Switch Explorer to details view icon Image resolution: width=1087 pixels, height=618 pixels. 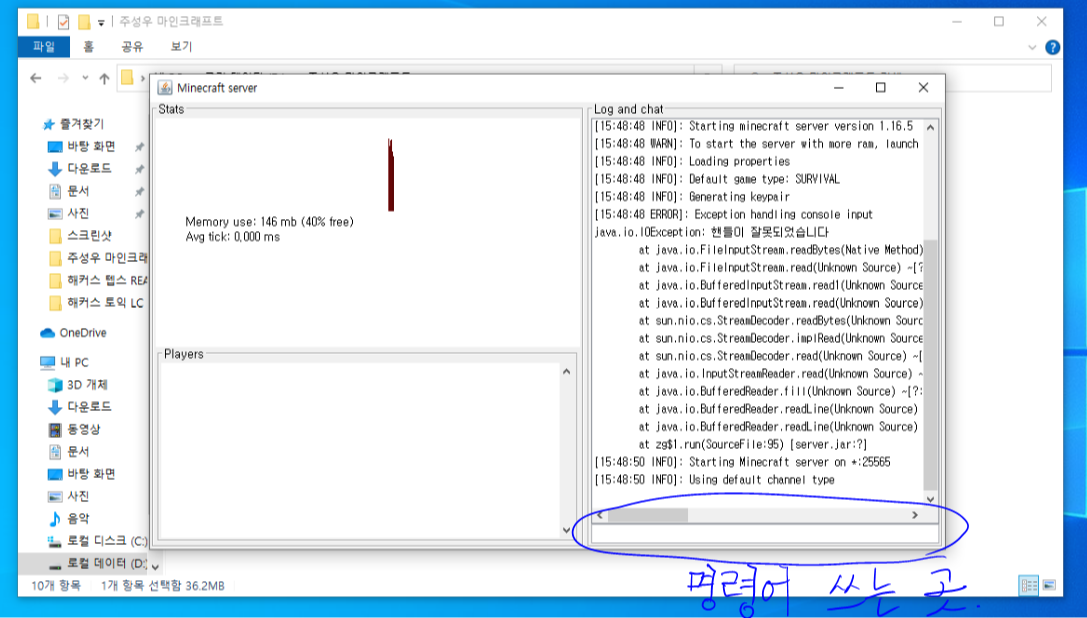1029,585
